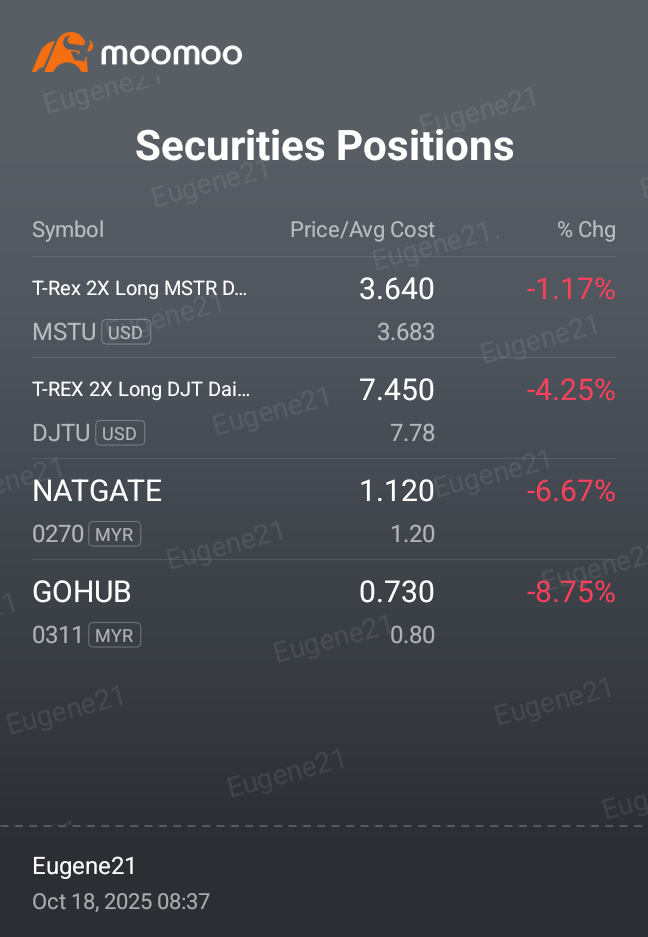Click the DJTU ticker symbol
Viewport: 648px width, 937px height.
61,433
